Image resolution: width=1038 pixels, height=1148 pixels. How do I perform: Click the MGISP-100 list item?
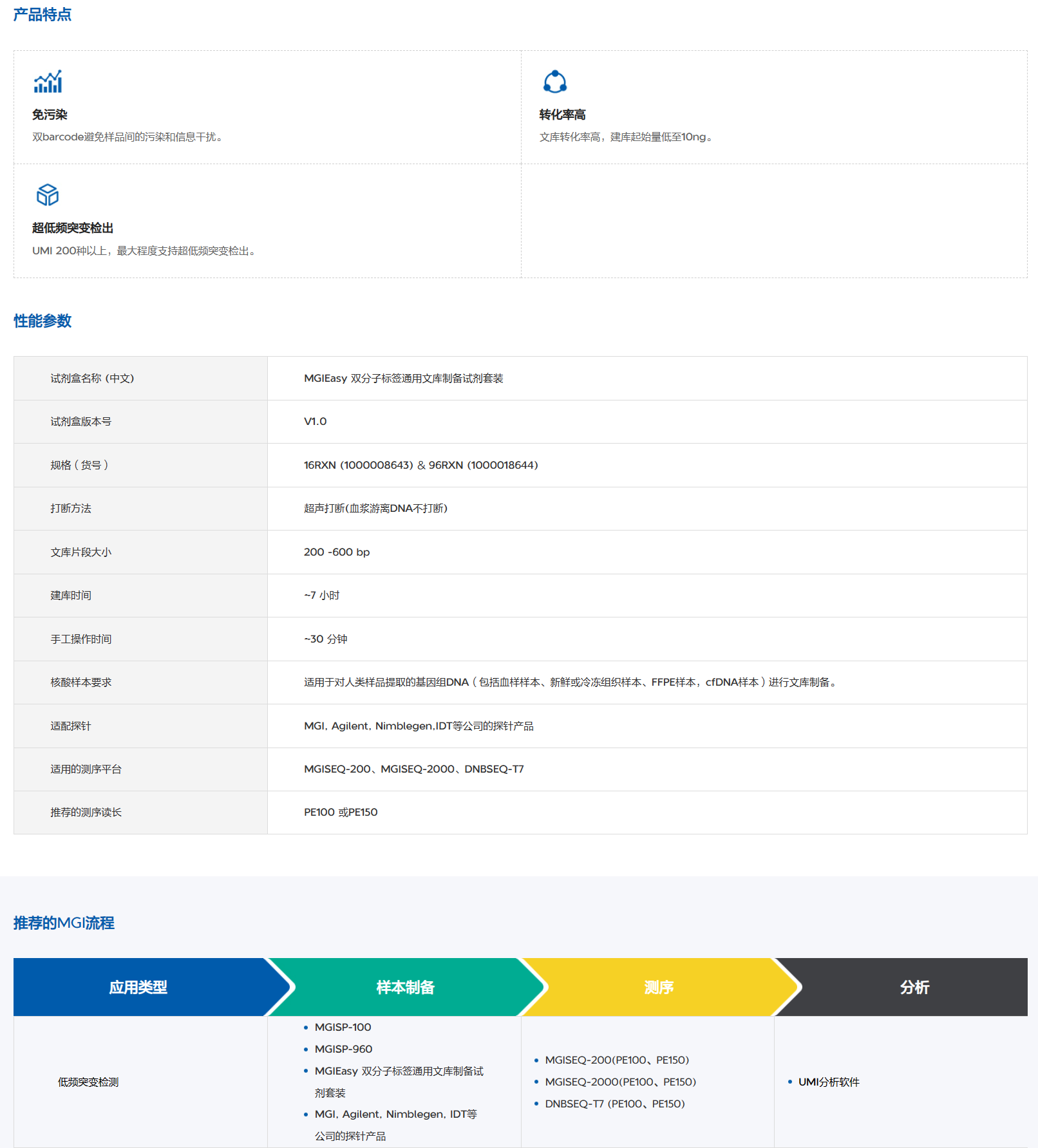(x=343, y=1027)
